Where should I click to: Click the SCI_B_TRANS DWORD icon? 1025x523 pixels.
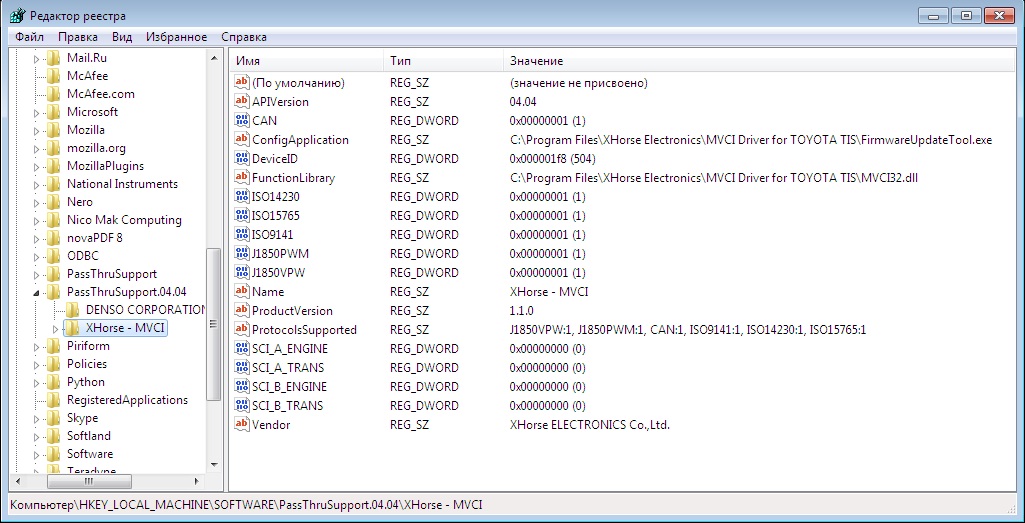242,405
